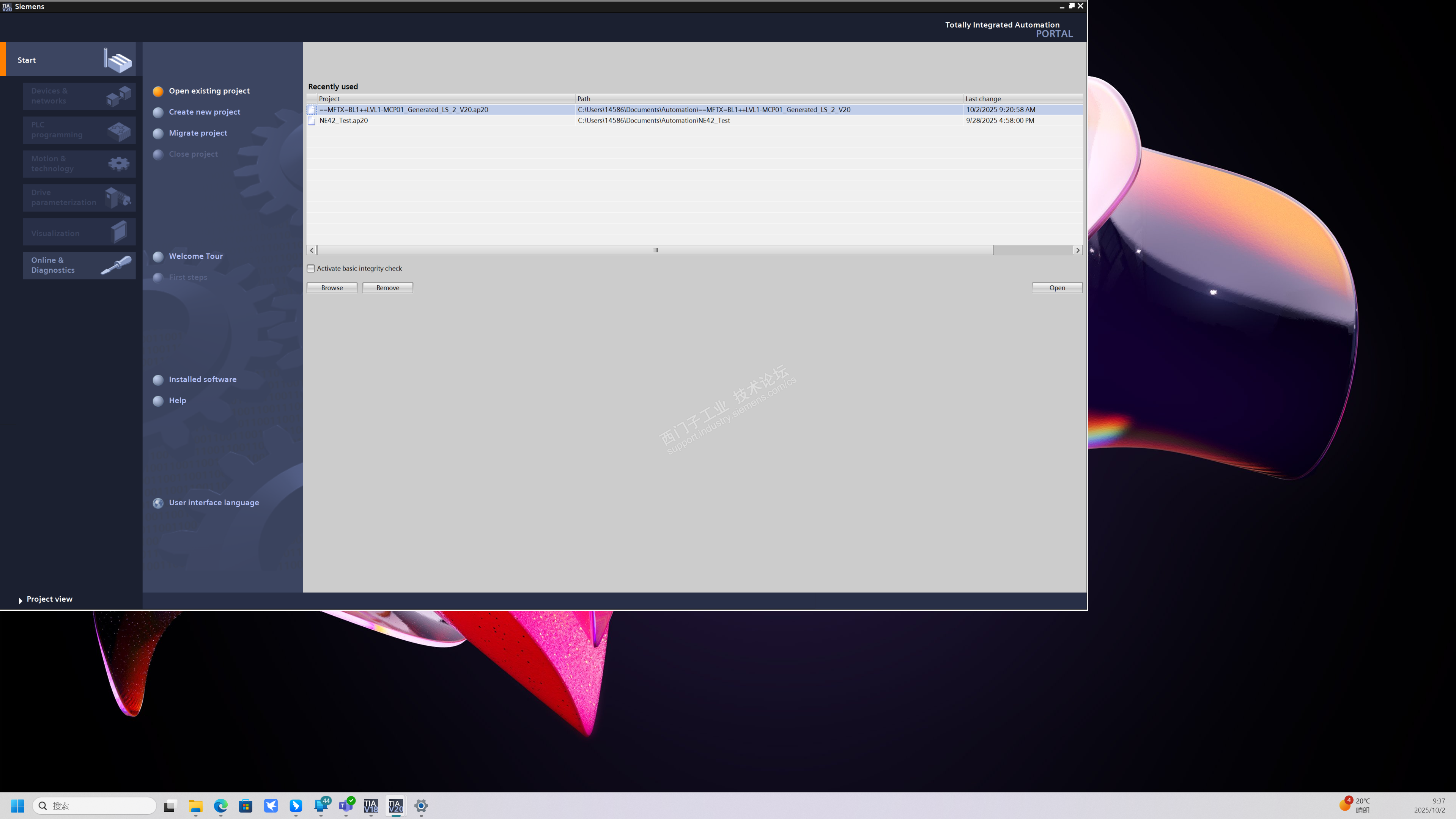Open the Welcome Tour entry

(x=195, y=256)
